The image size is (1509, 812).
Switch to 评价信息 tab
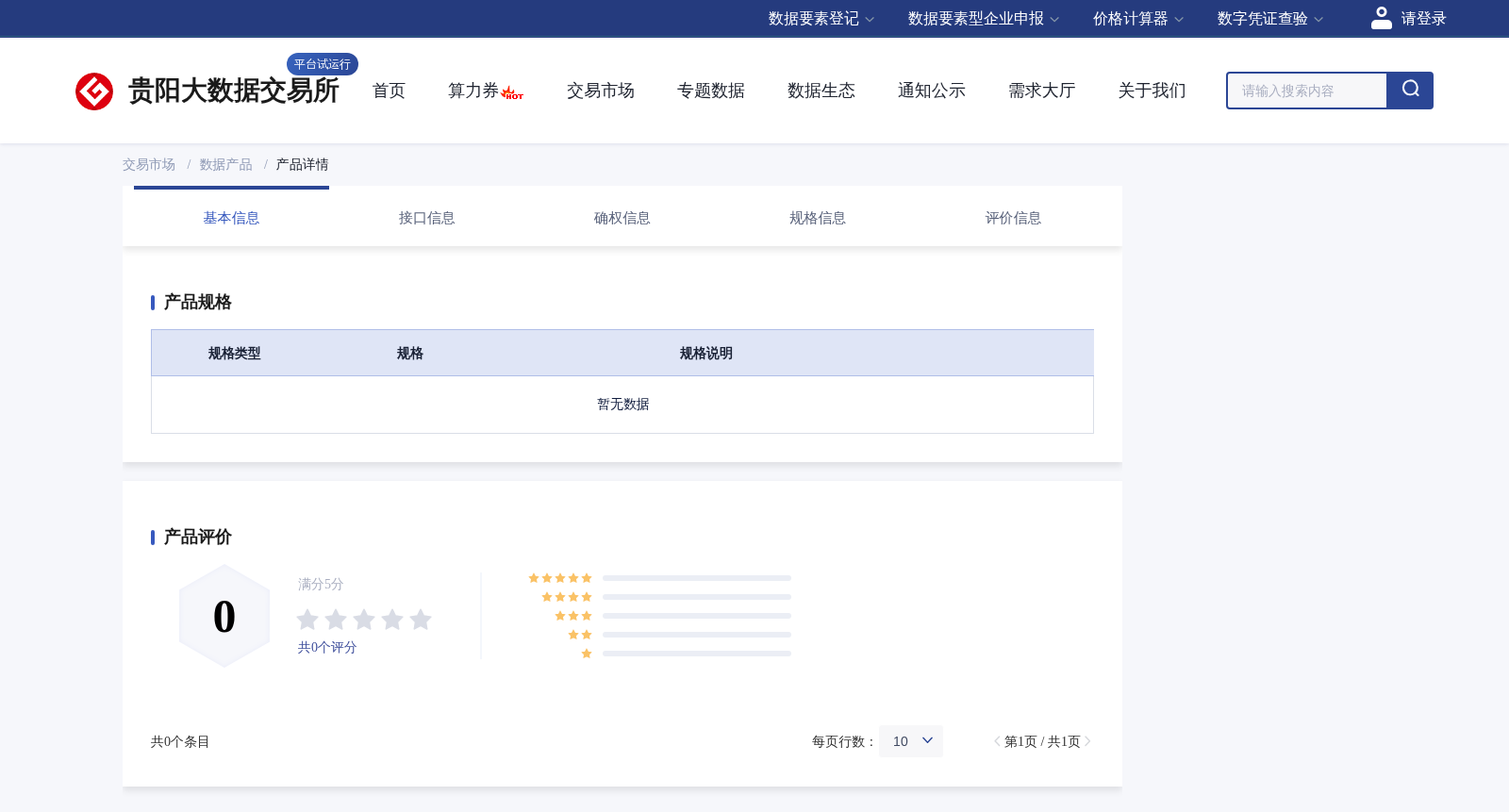pyautogui.click(x=1013, y=218)
